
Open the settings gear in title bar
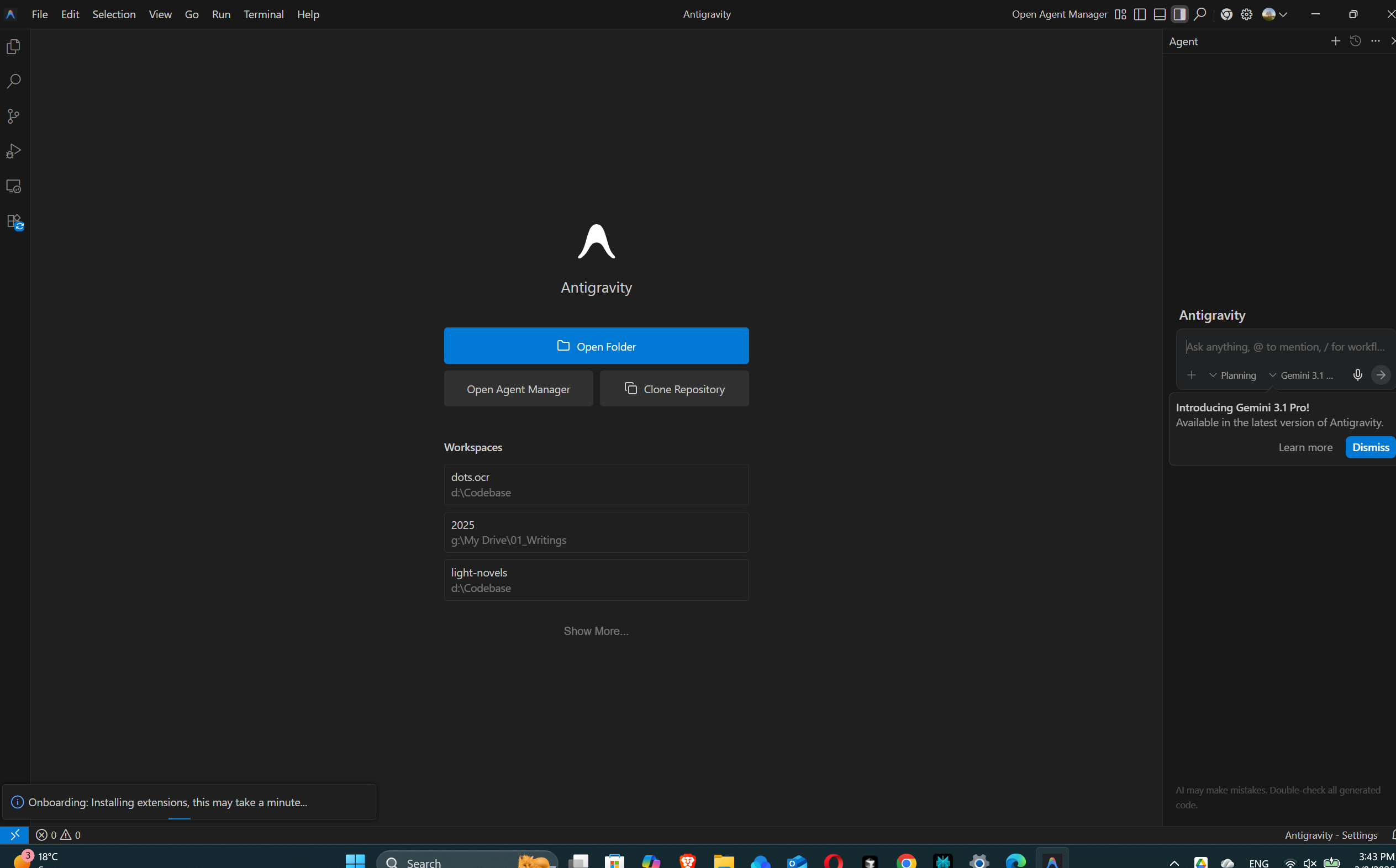pyautogui.click(x=1246, y=14)
